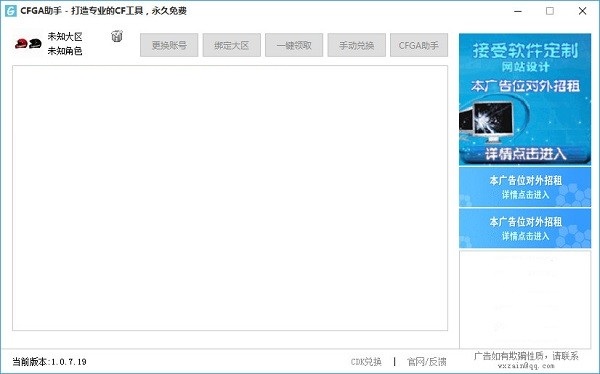Image resolution: width=600 pixels, height=374 pixels.
Task: Click the 一键领取 button
Action: coord(294,45)
